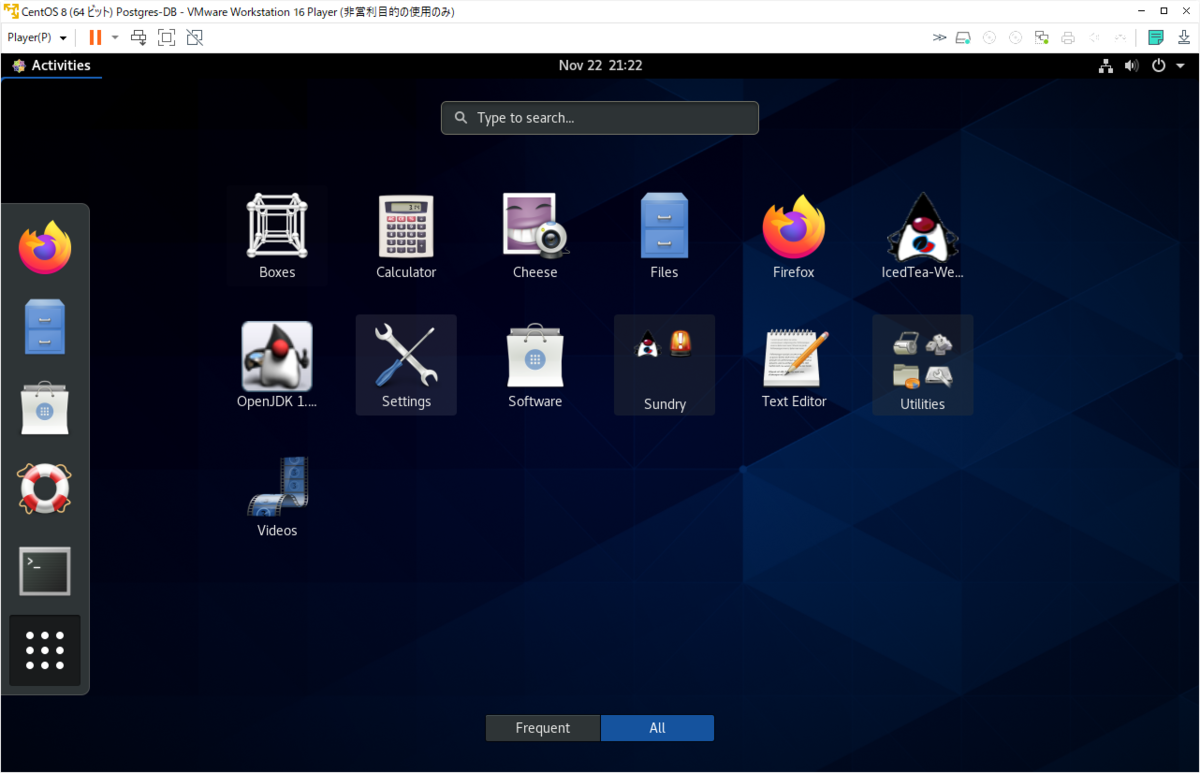Click the printer device icon
The image size is (1200, 773).
(x=1068, y=37)
